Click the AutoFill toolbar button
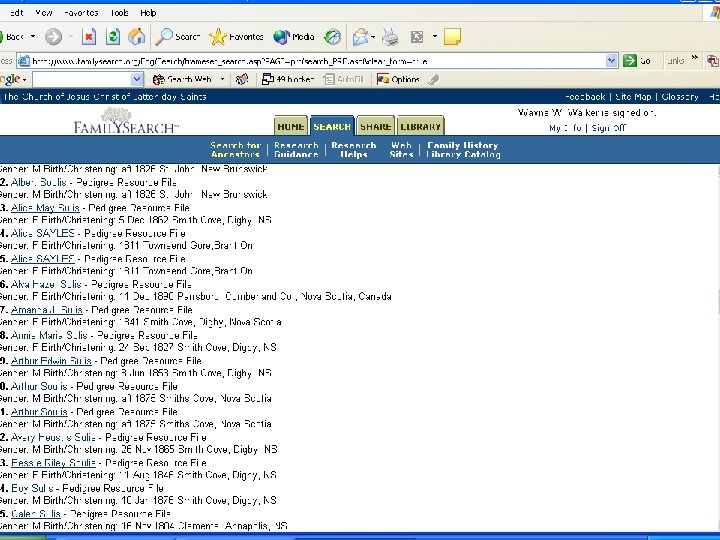This screenshot has height=540, width=720. (344, 79)
